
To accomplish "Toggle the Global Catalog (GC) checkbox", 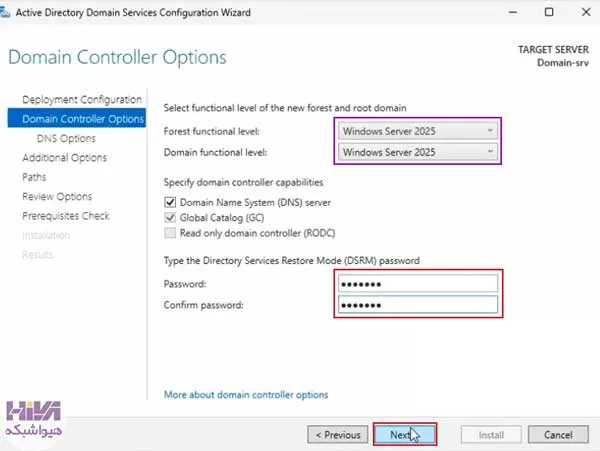I will click(170, 218).
